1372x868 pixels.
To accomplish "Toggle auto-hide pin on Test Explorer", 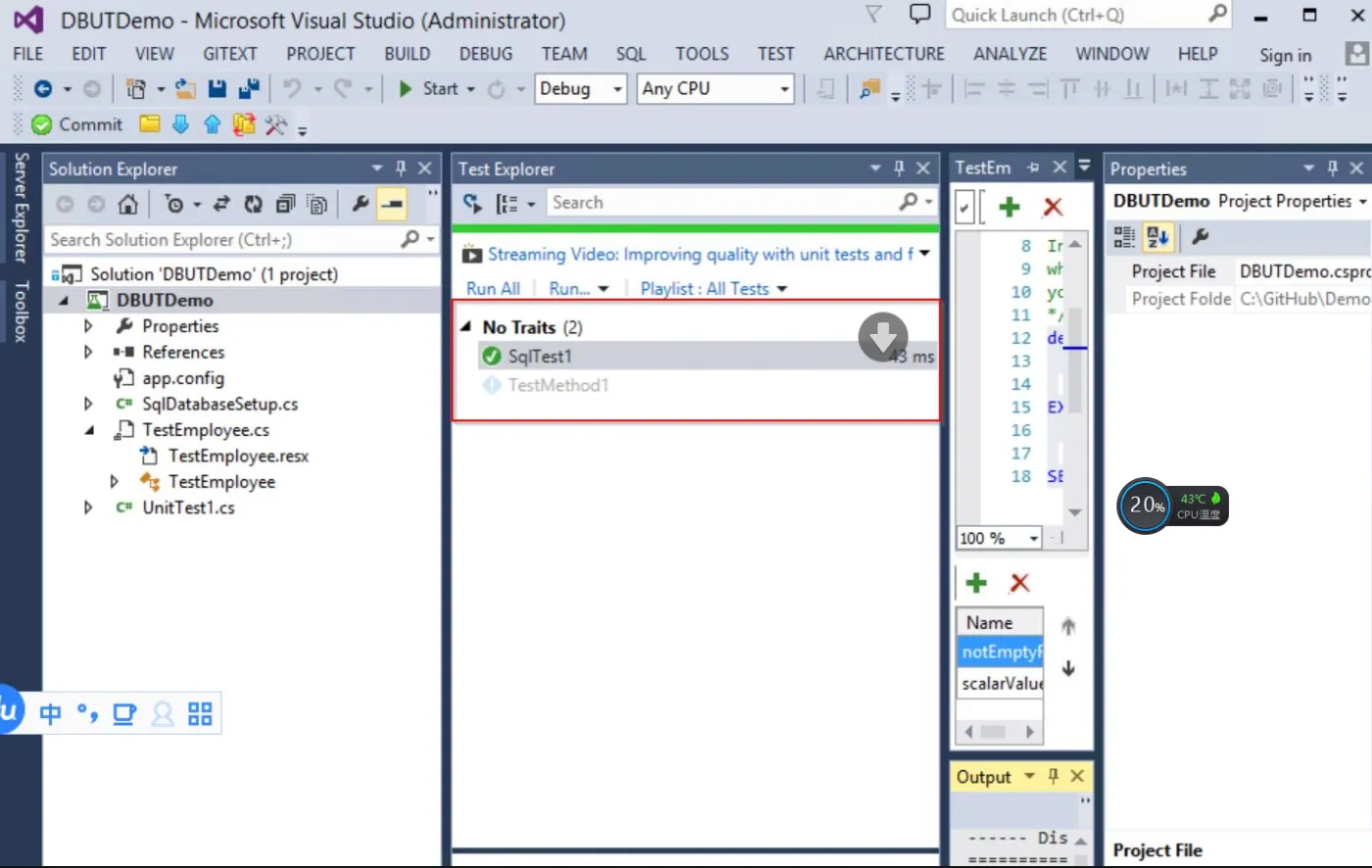I will click(899, 169).
